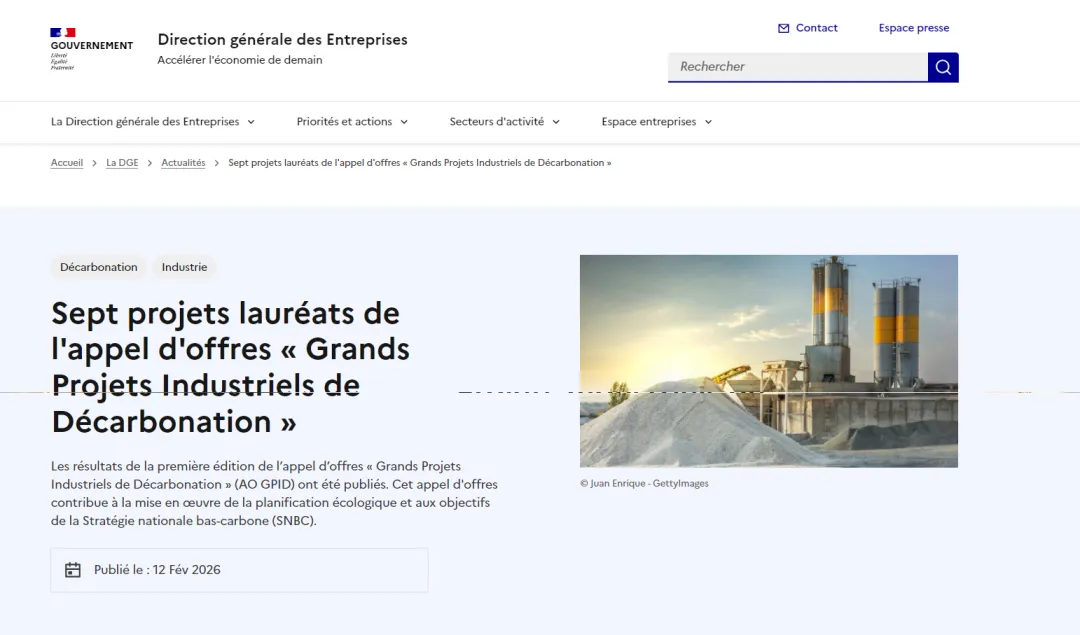This screenshot has width=1080, height=635.
Task: Open La DGE breadcrumb link
Action: coord(122,163)
